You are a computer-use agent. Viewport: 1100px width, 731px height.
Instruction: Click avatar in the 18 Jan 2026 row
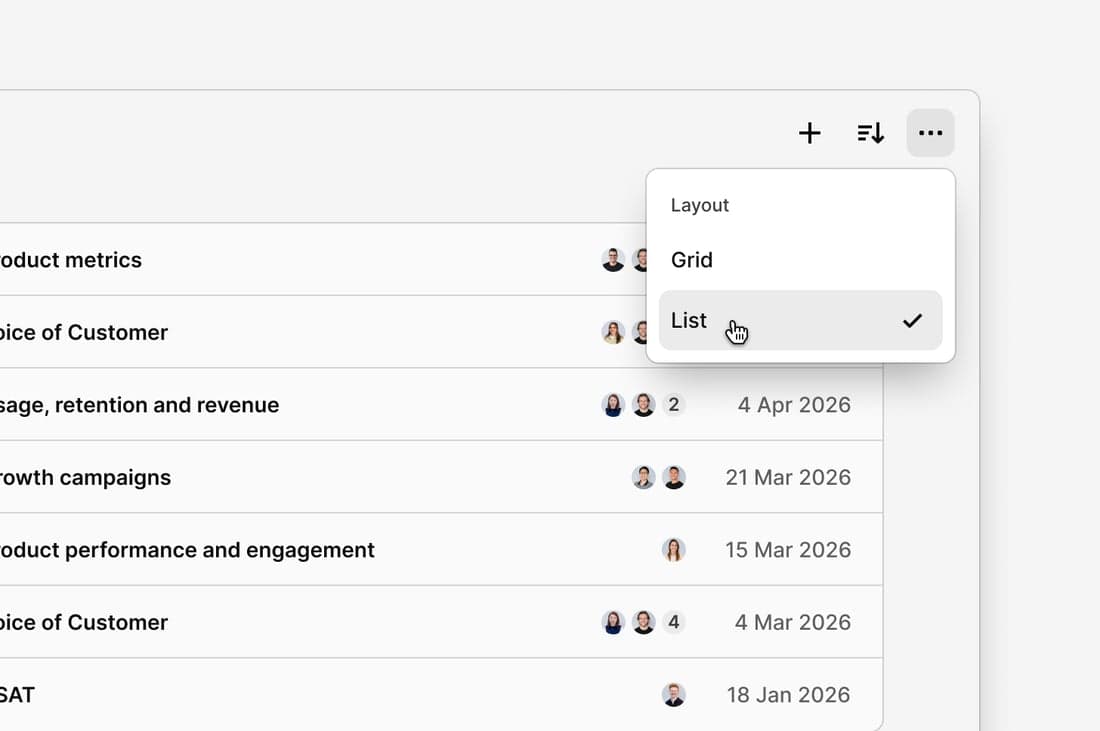coord(673,695)
